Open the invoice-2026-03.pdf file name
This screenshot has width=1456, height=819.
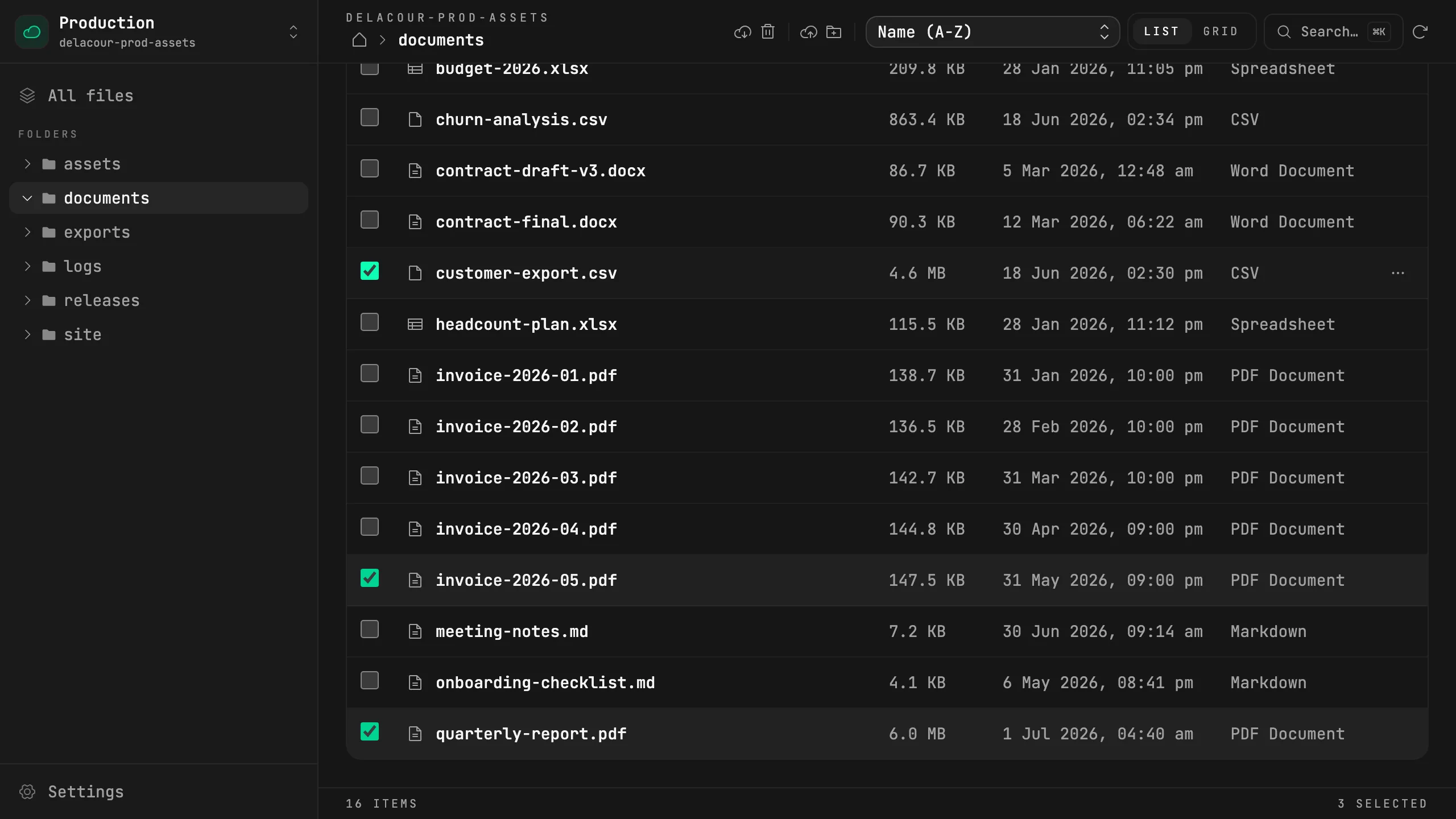tap(526, 478)
